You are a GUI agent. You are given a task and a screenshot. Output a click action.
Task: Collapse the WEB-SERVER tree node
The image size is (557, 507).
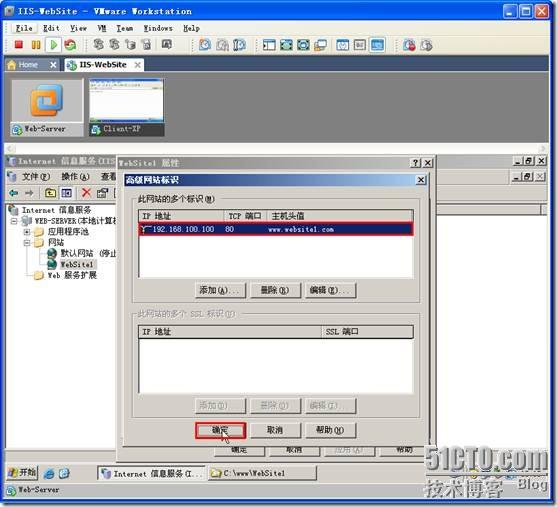[x=13, y=221]
